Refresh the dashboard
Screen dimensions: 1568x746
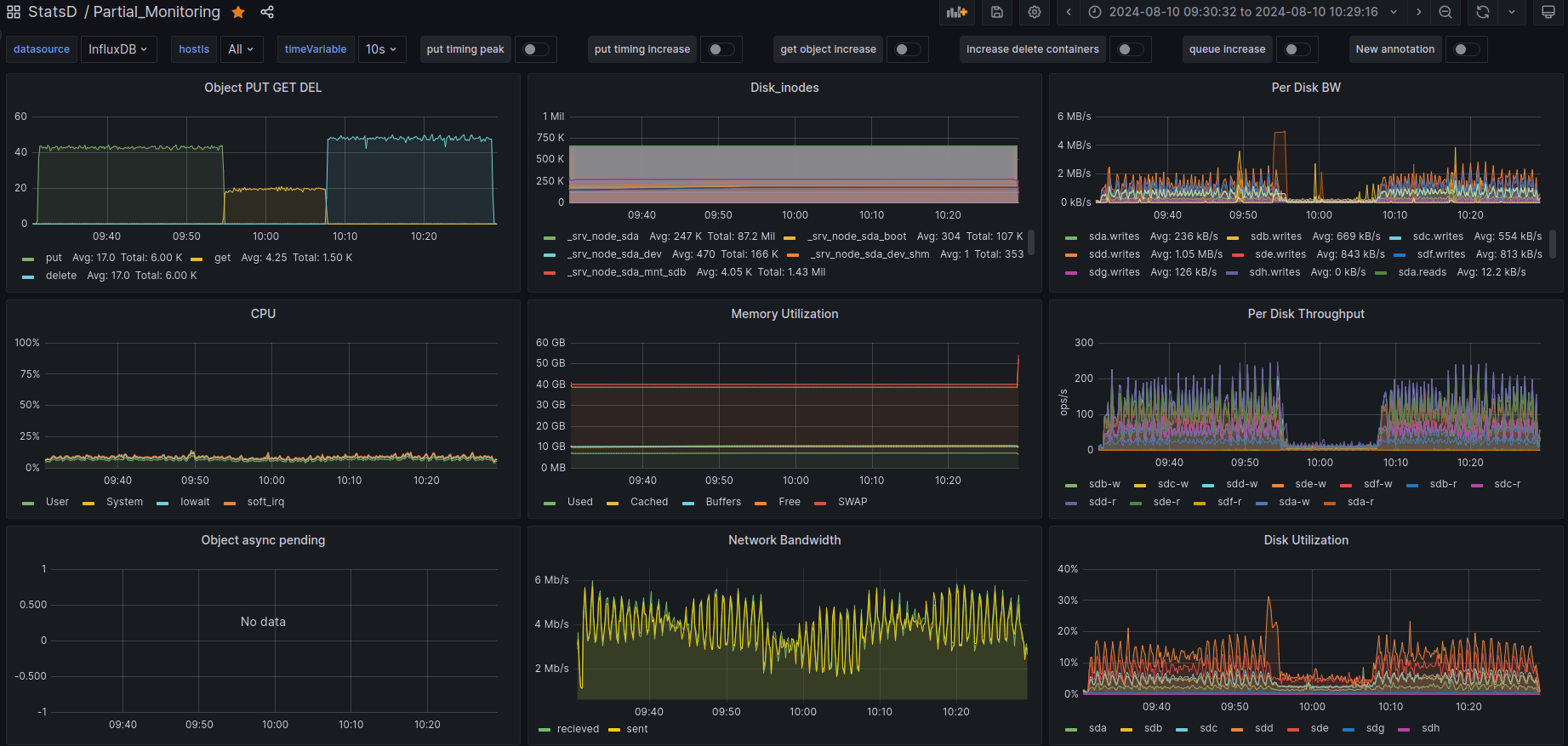[1483, 12]
